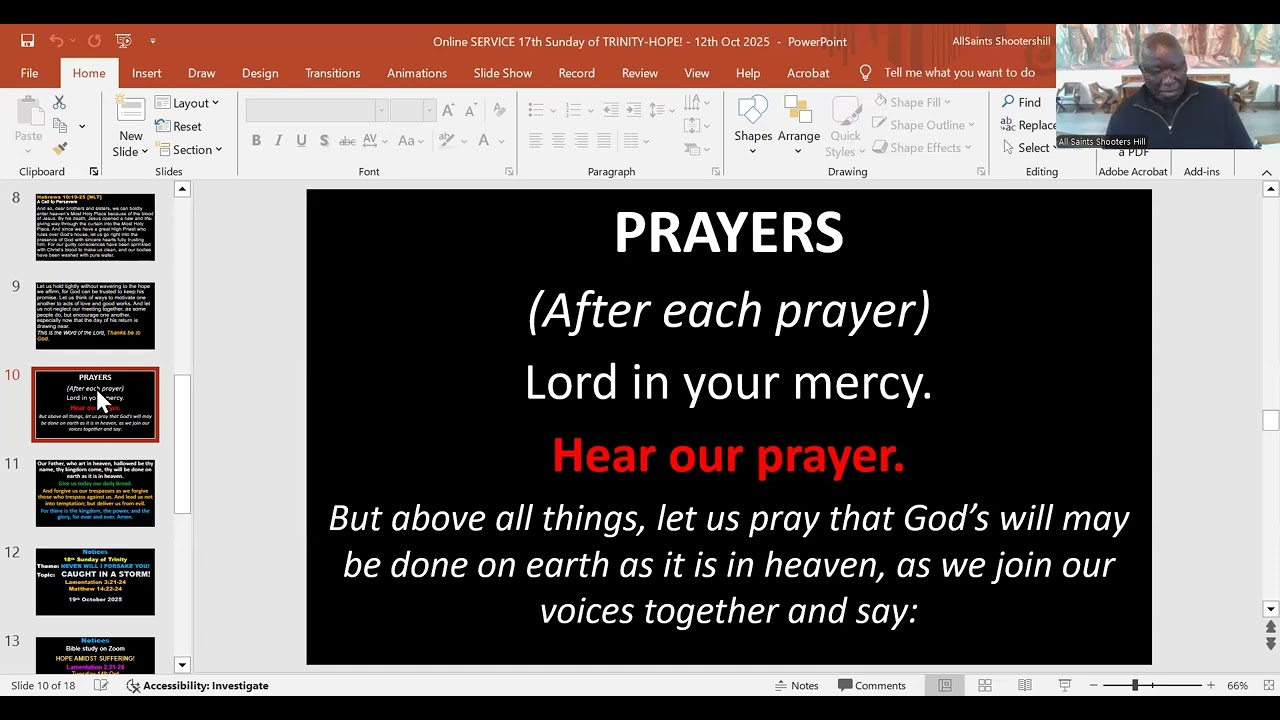1280x720 pixels.
Task: Switch to Reading View icon
Action: 1025,685
